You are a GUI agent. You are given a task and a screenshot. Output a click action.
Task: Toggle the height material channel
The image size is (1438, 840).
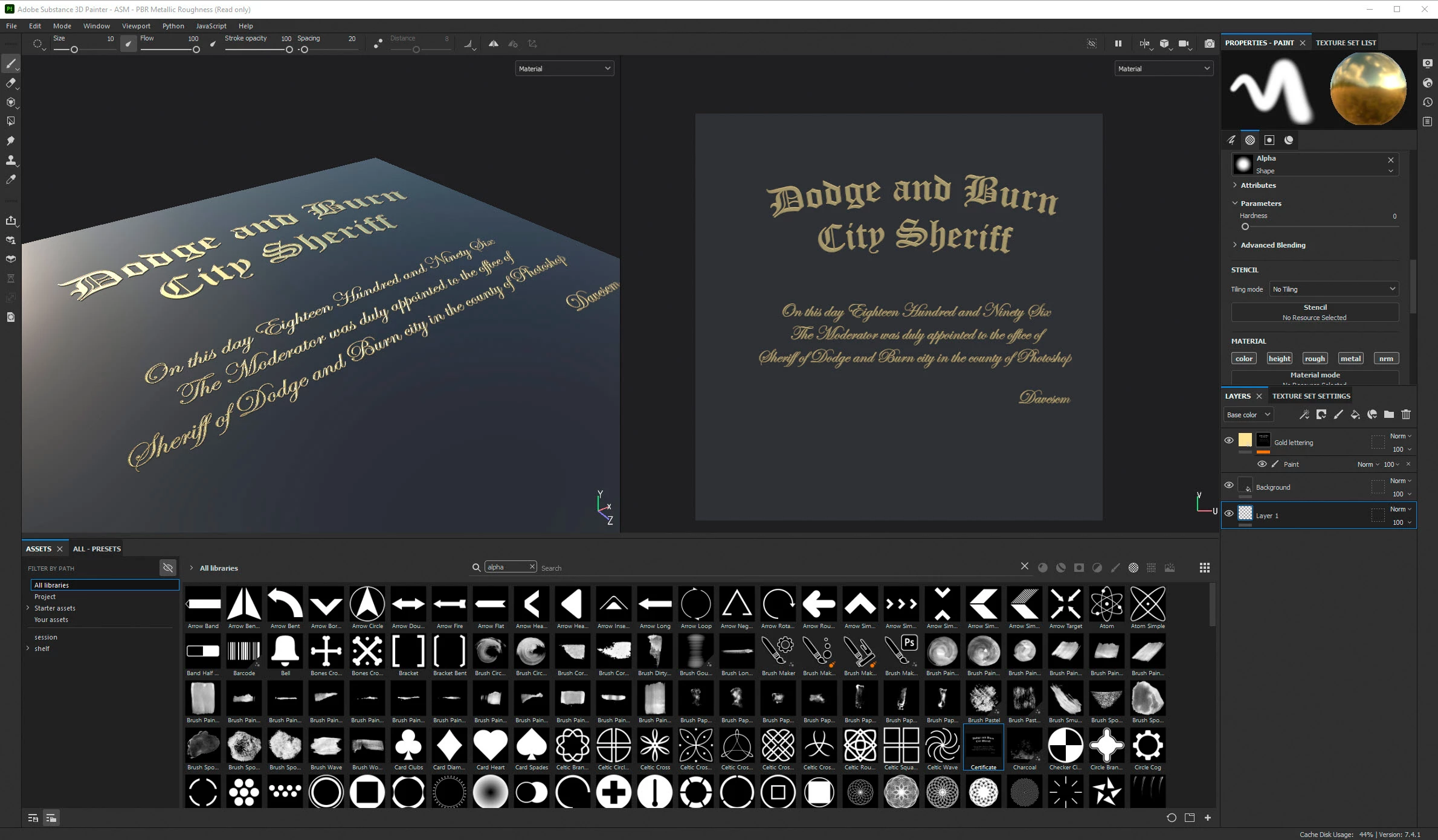(1279, 358)
